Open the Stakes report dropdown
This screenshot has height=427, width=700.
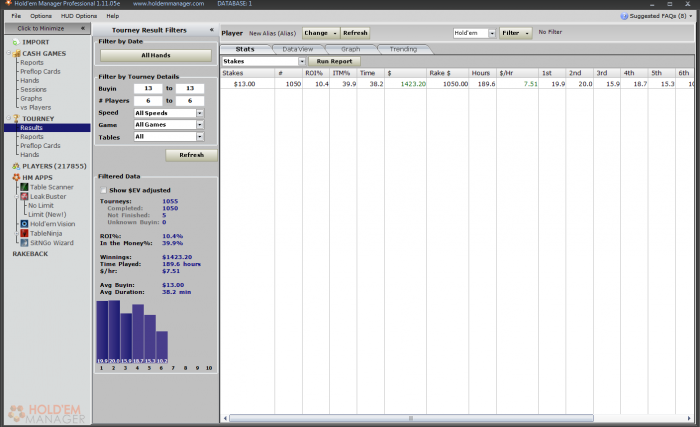pos(302,61)
